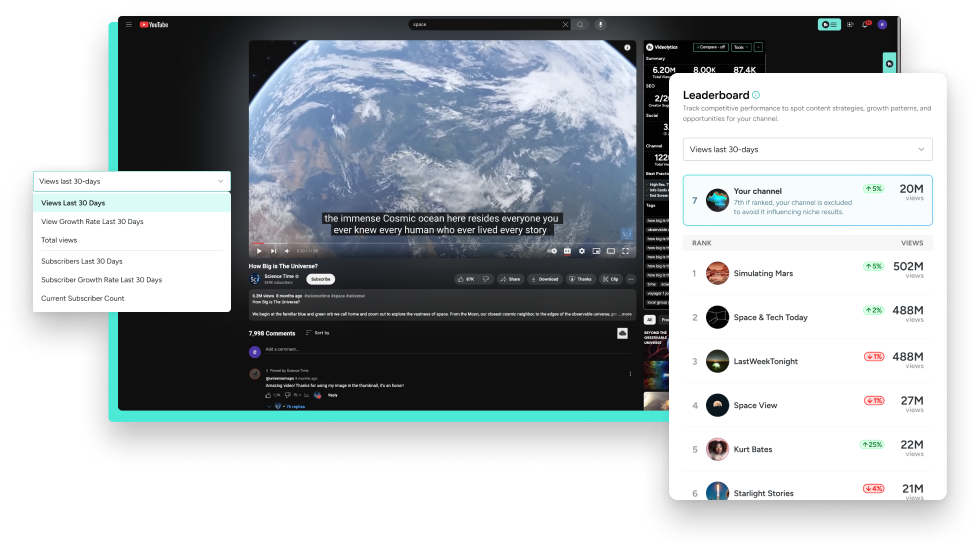Dislike the video with thumbs down
This screenshot has width=980, height=550.
pyautogui.click(x=485, y=279)
